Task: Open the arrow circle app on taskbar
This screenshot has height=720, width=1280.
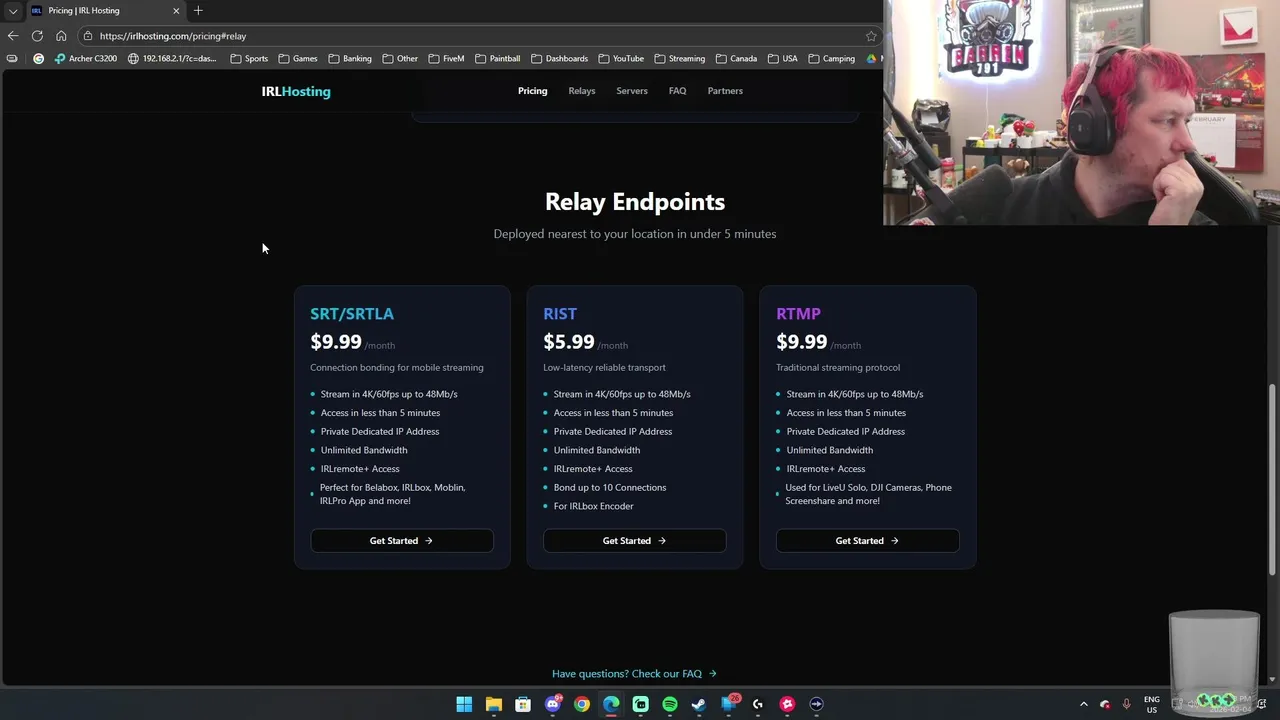Action: click(x=817, y=704)
